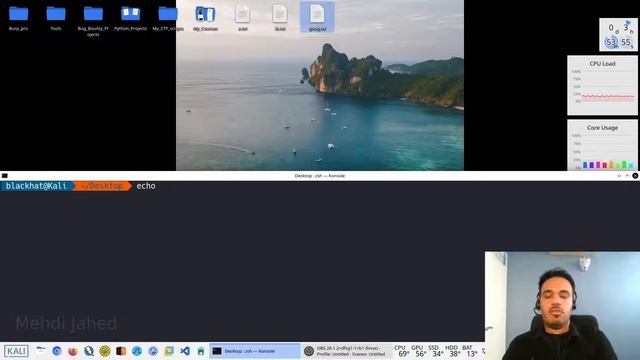
Task: Click the SSD temperature readout in the taskbar
Action: (435, 351)
